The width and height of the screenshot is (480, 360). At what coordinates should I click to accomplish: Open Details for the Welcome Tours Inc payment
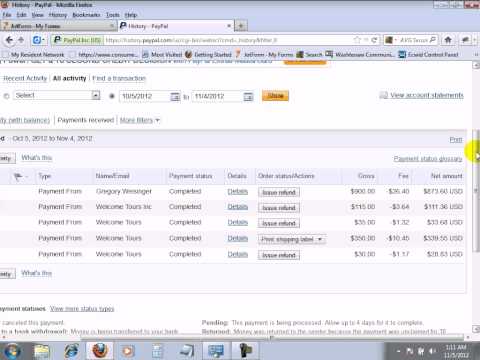pos(238,207)
